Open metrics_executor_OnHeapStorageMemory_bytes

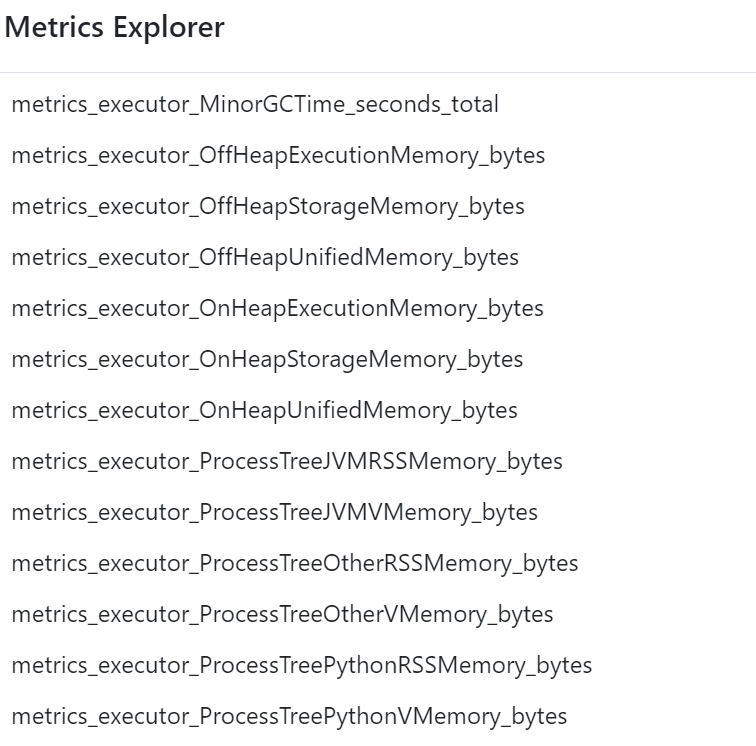(267, 359)
